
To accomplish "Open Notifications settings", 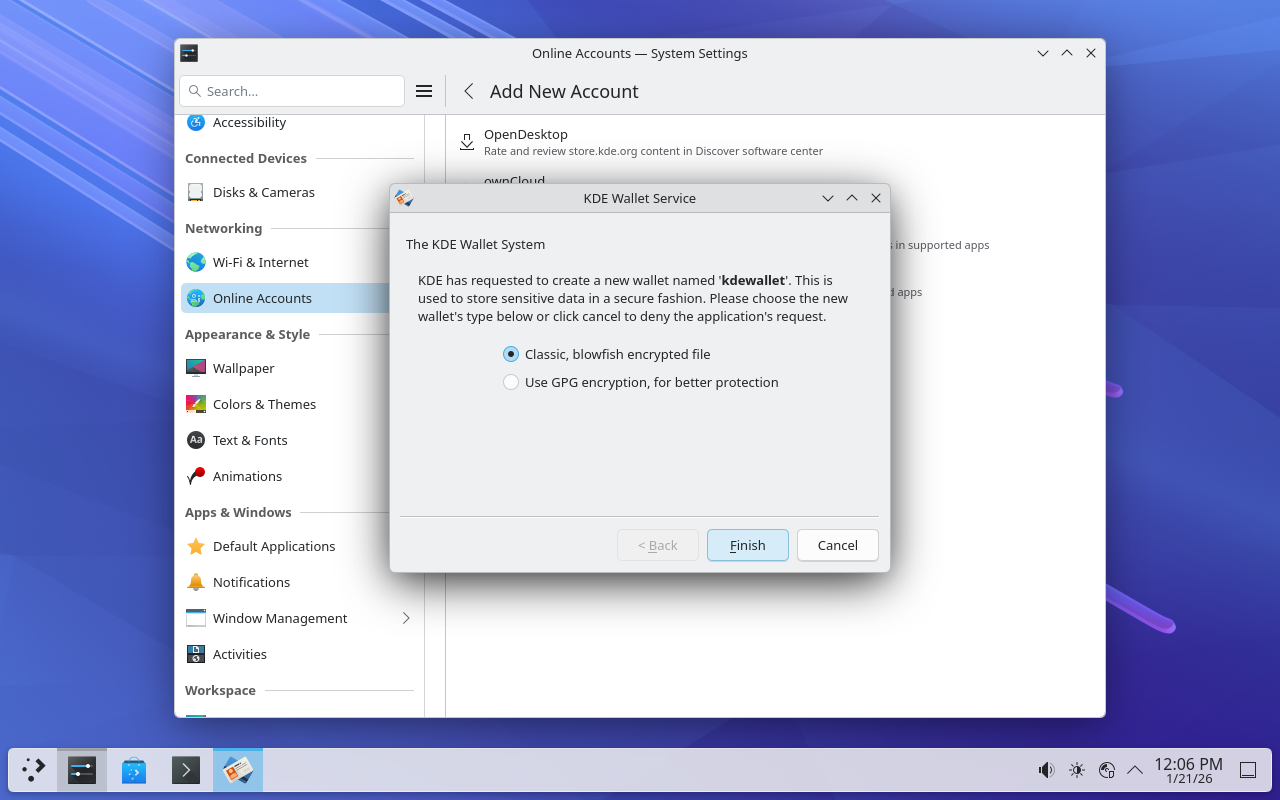I will coord(251,582).
